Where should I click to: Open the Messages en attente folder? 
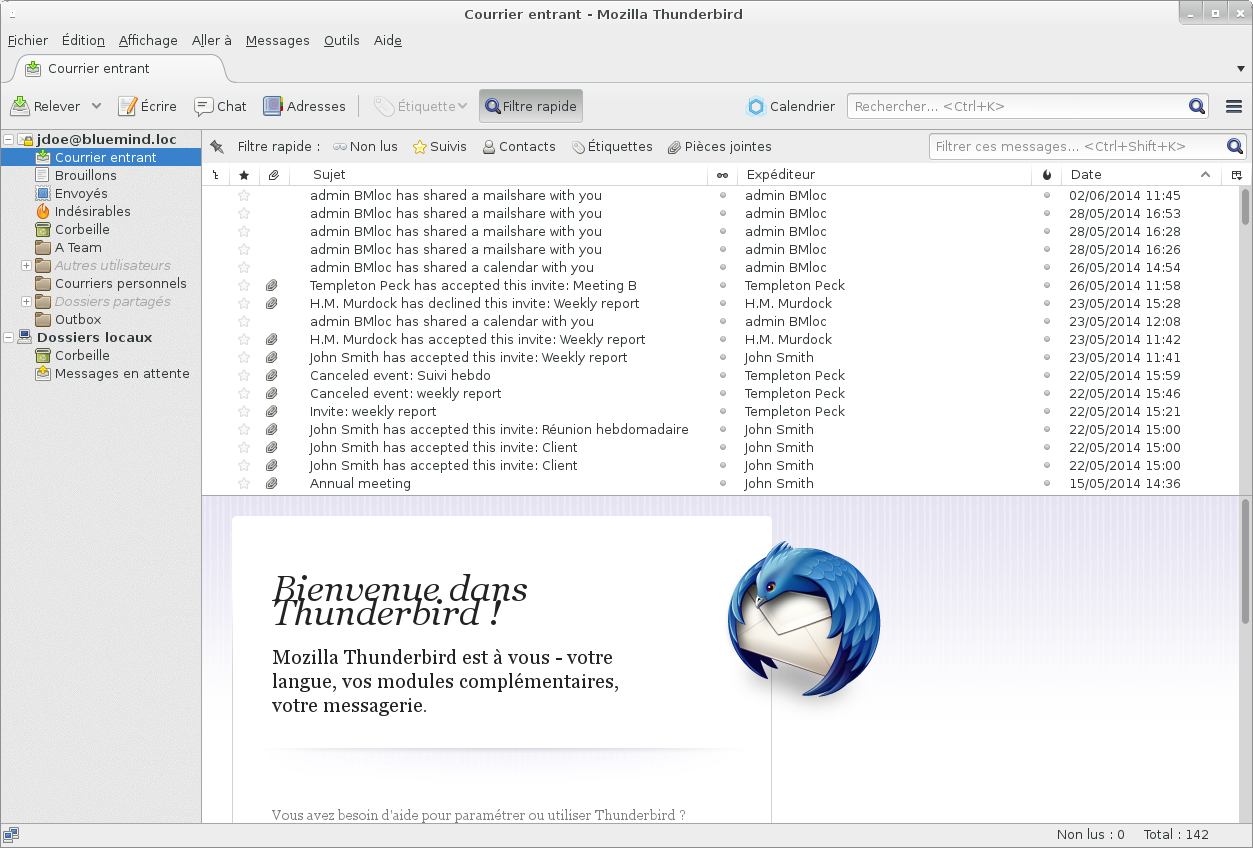pyautogui.click(x=122, y=374)
